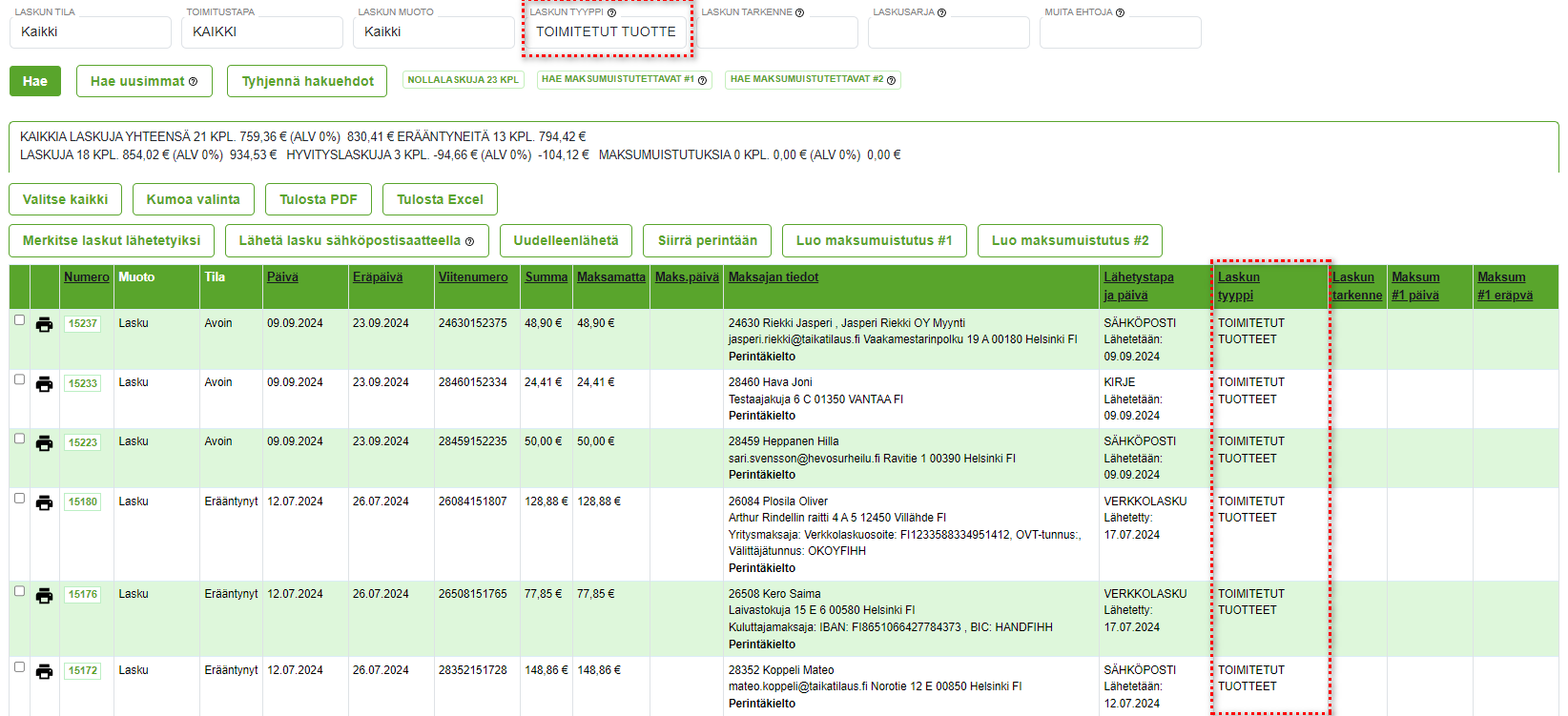Sort table by Numero column

click(87, 277)
